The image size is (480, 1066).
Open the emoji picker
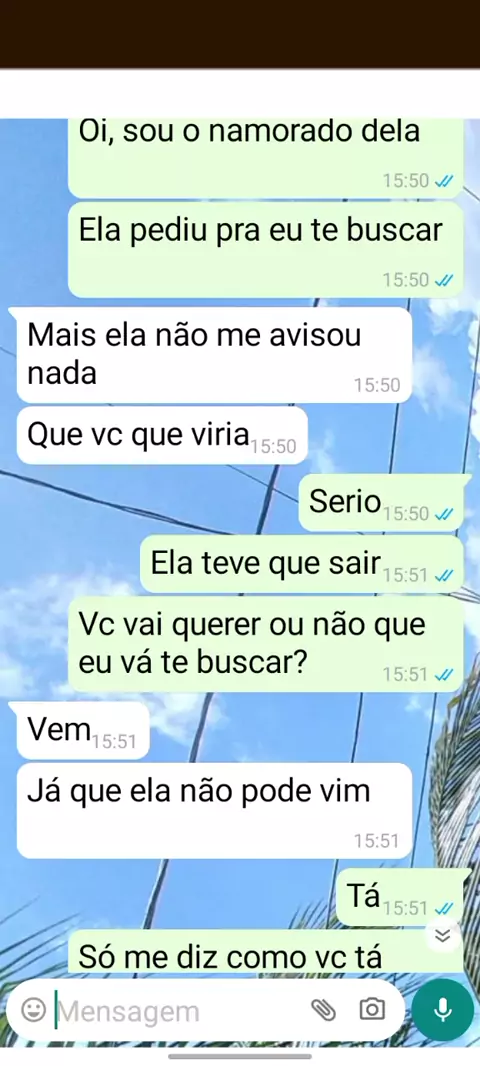point(33,1009)
